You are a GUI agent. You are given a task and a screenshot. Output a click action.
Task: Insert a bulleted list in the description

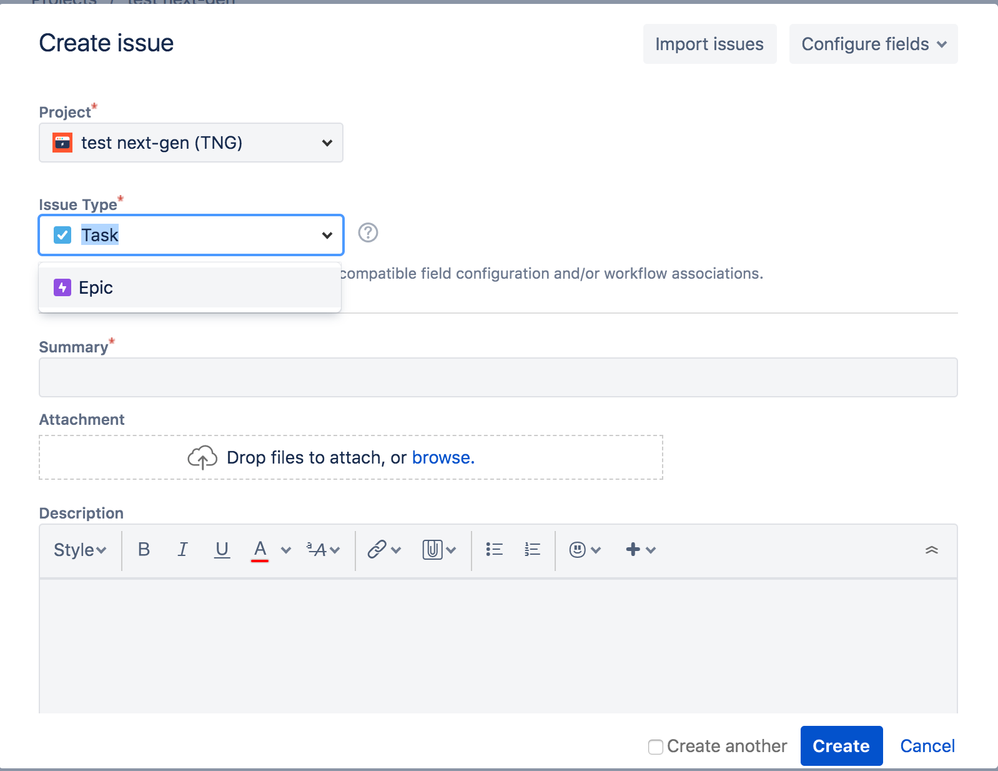(493, 549)
